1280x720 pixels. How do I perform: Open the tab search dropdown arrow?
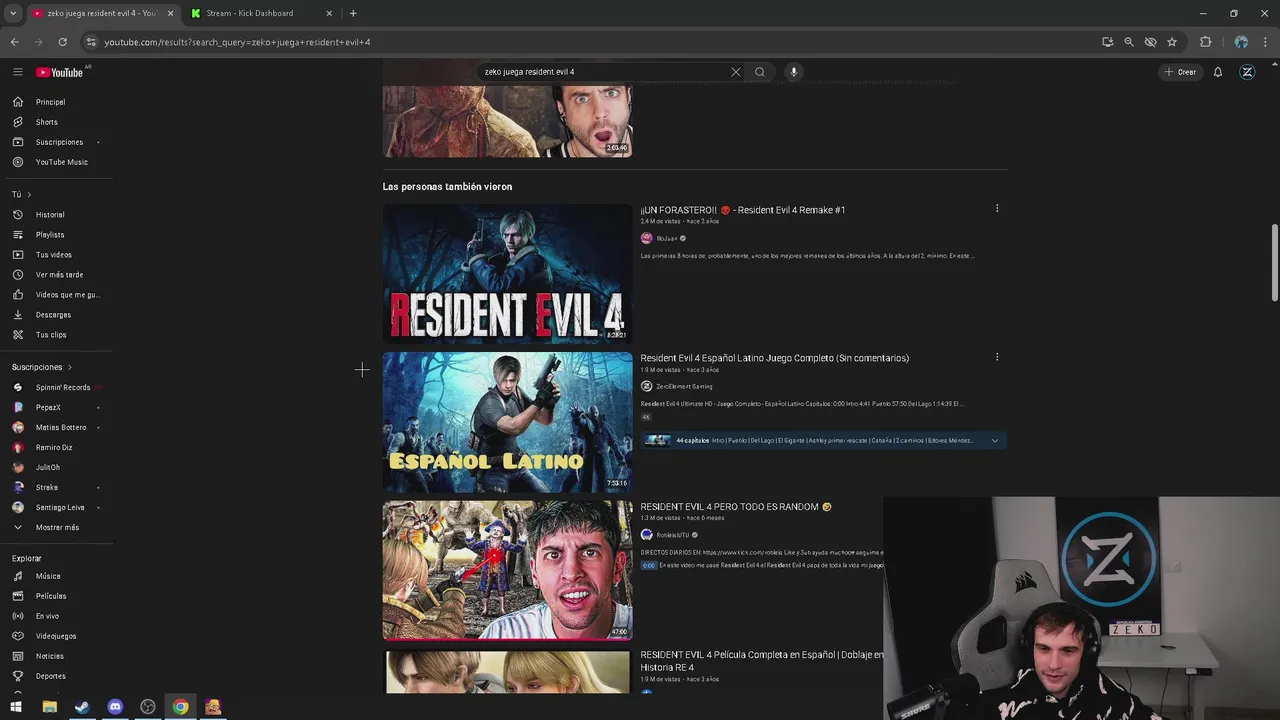coord(13,13)
